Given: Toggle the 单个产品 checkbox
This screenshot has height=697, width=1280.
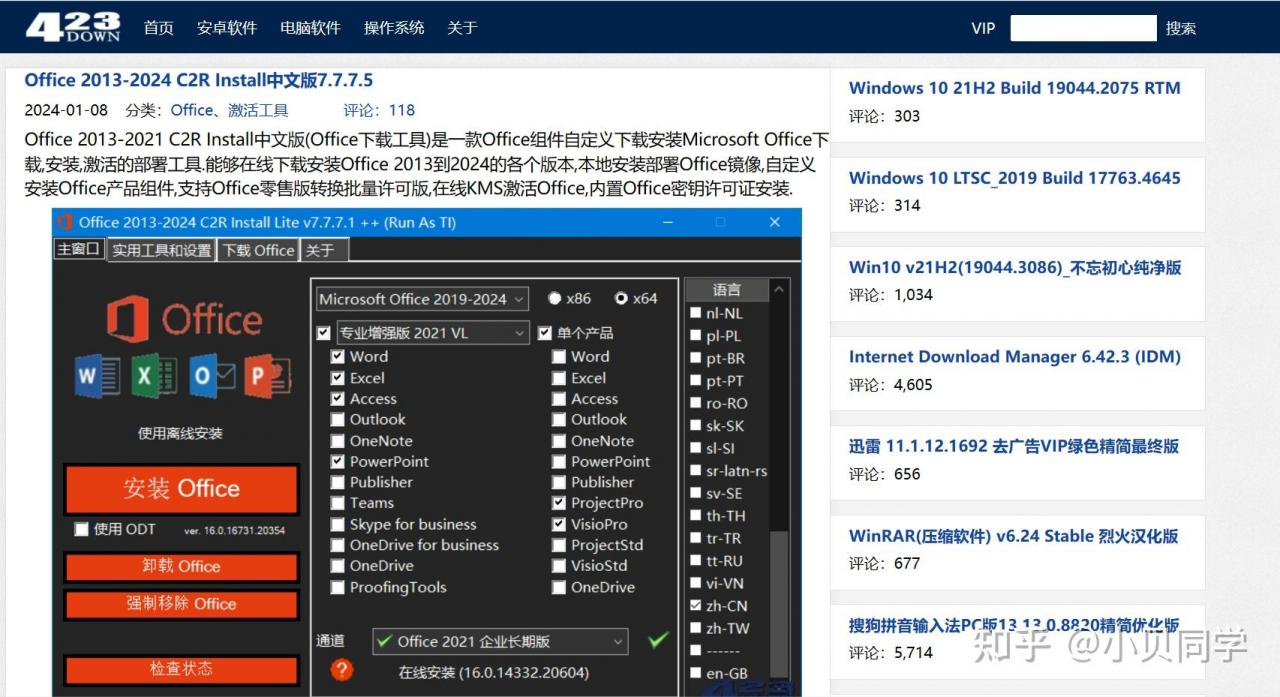Looking at the screenshot, I should [x=545, y=333].
